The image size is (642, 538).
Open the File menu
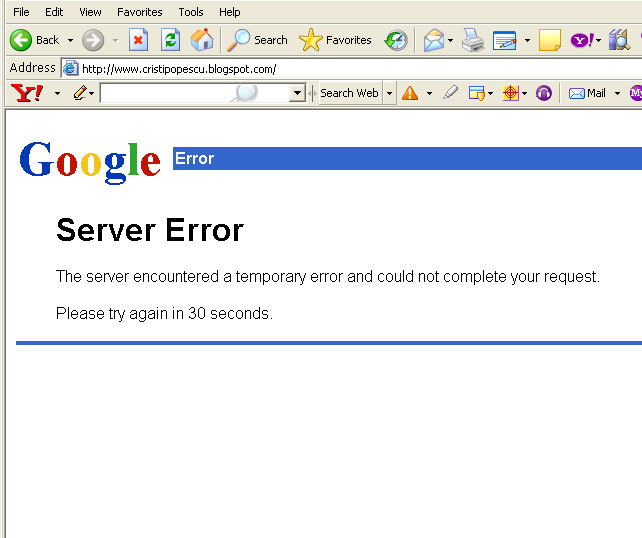(21, 12)
